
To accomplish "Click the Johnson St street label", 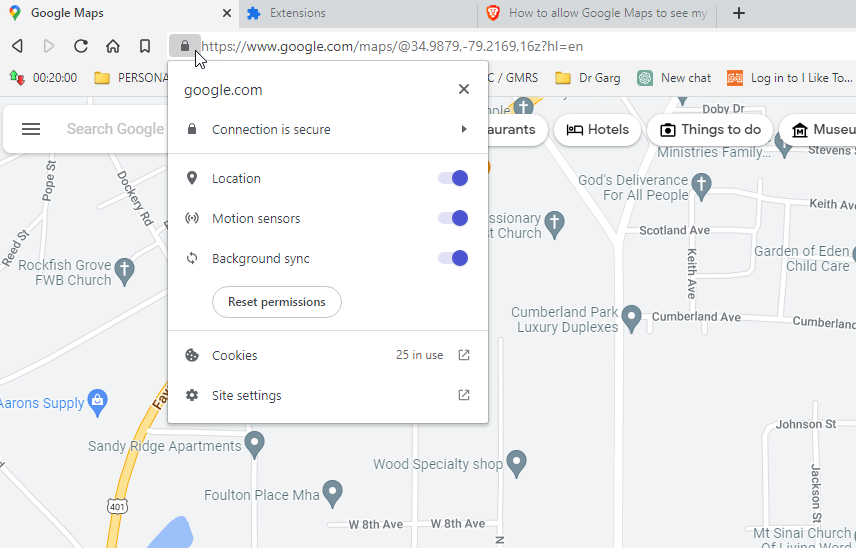I will (806, 424).
